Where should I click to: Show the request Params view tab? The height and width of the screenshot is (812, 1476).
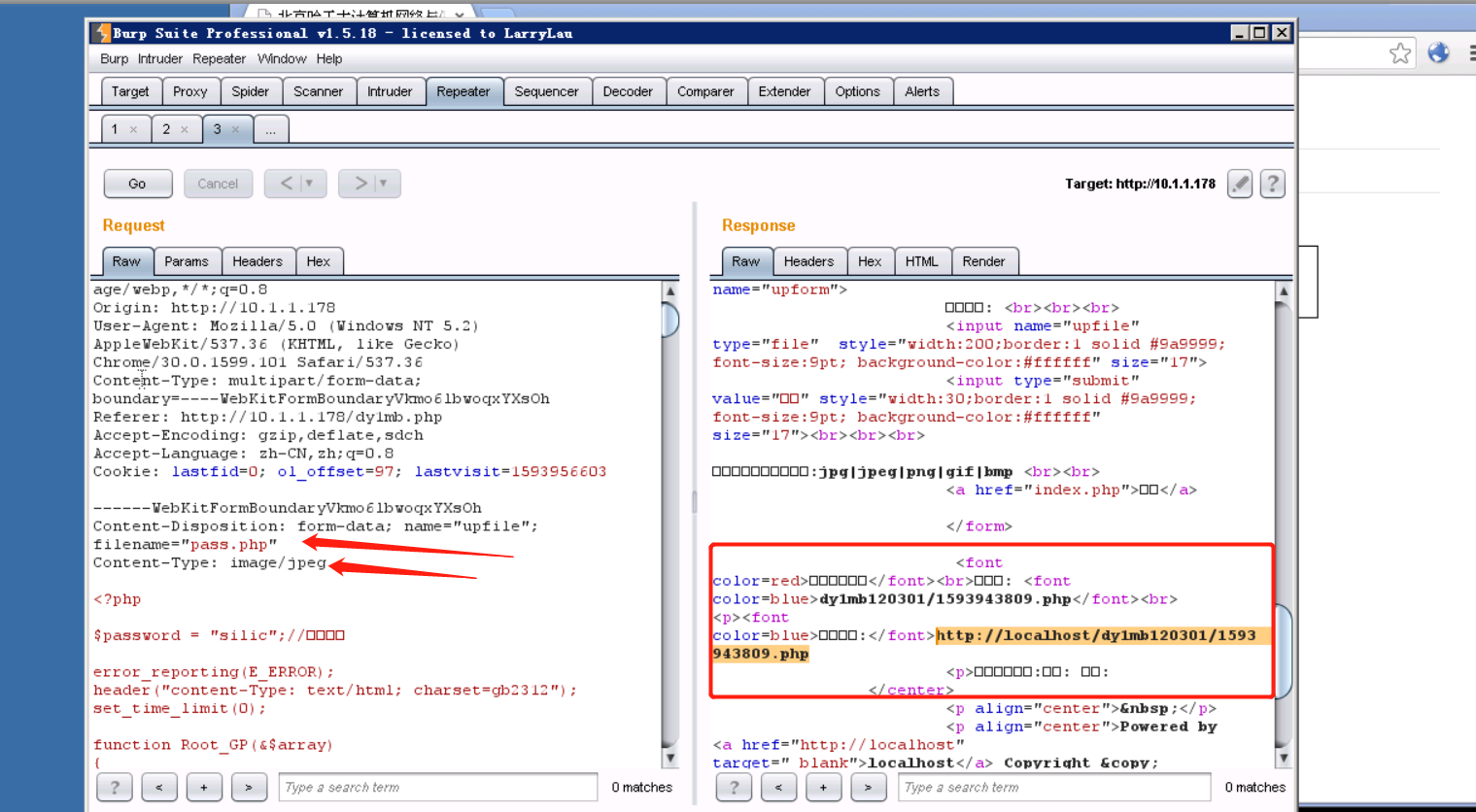click(187, 261)
